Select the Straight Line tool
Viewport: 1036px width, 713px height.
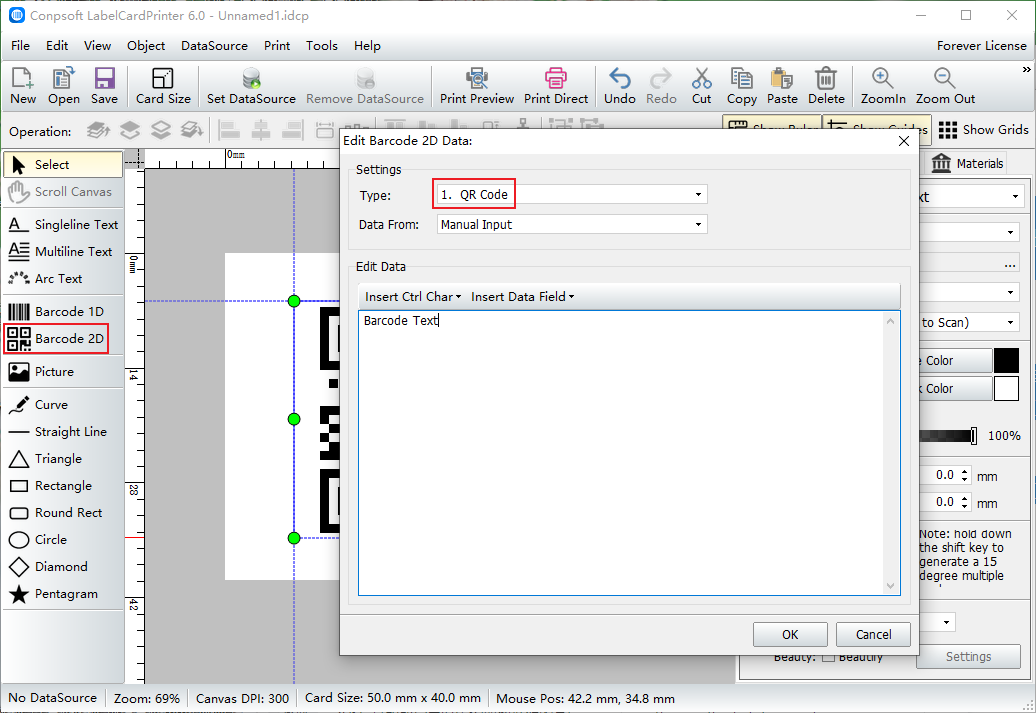pos(63,432)
